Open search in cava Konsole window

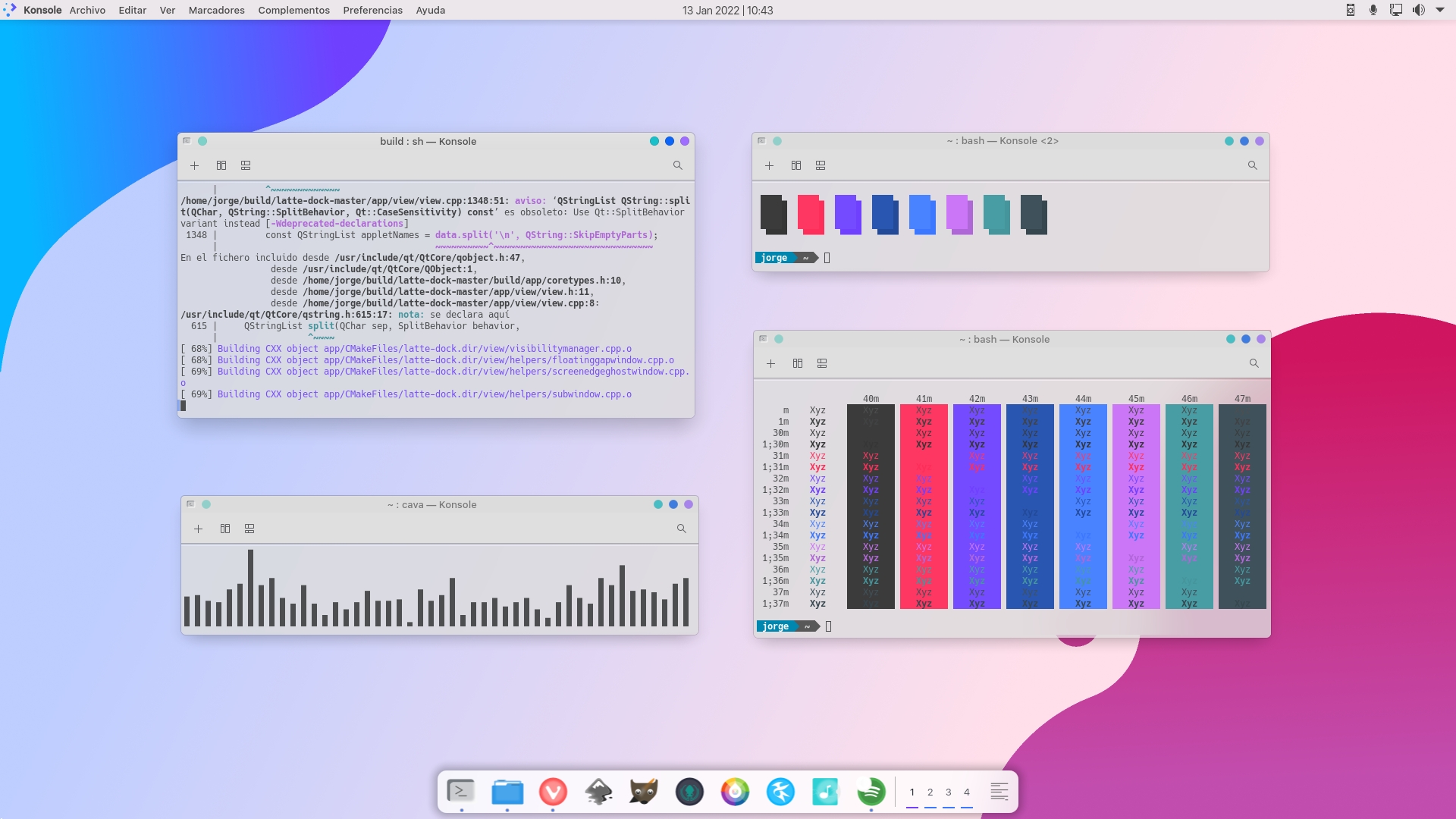point(682,529)
